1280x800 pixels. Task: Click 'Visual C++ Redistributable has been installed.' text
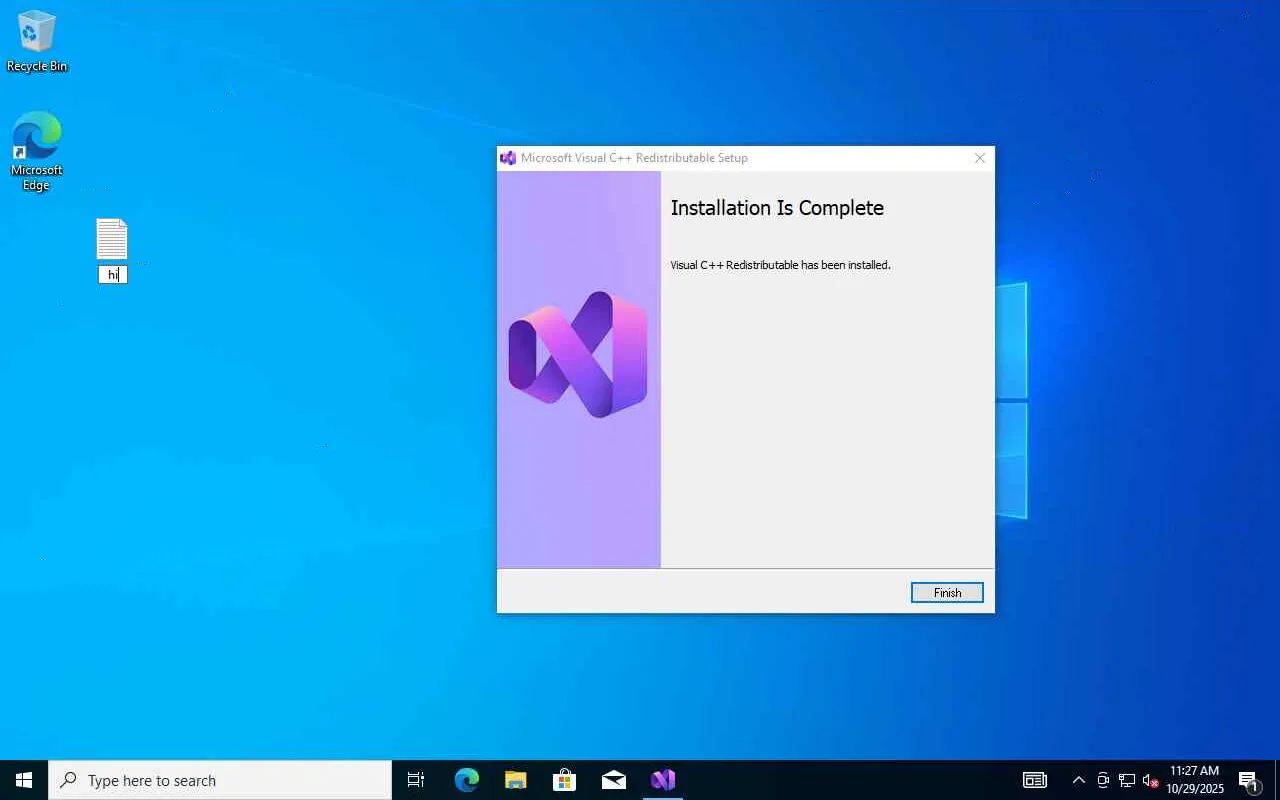[780, 265]
